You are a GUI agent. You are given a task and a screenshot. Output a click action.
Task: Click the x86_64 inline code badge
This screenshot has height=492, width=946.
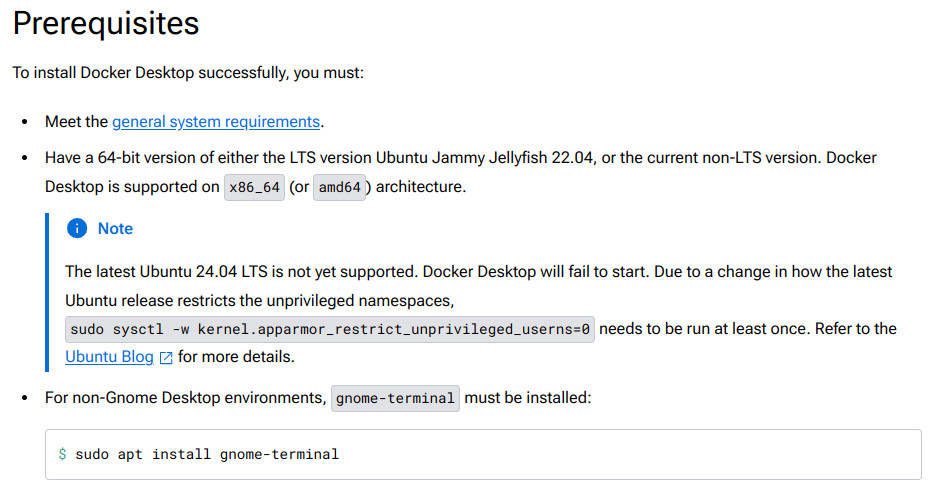pyautogui.click(x=254, y=188)
